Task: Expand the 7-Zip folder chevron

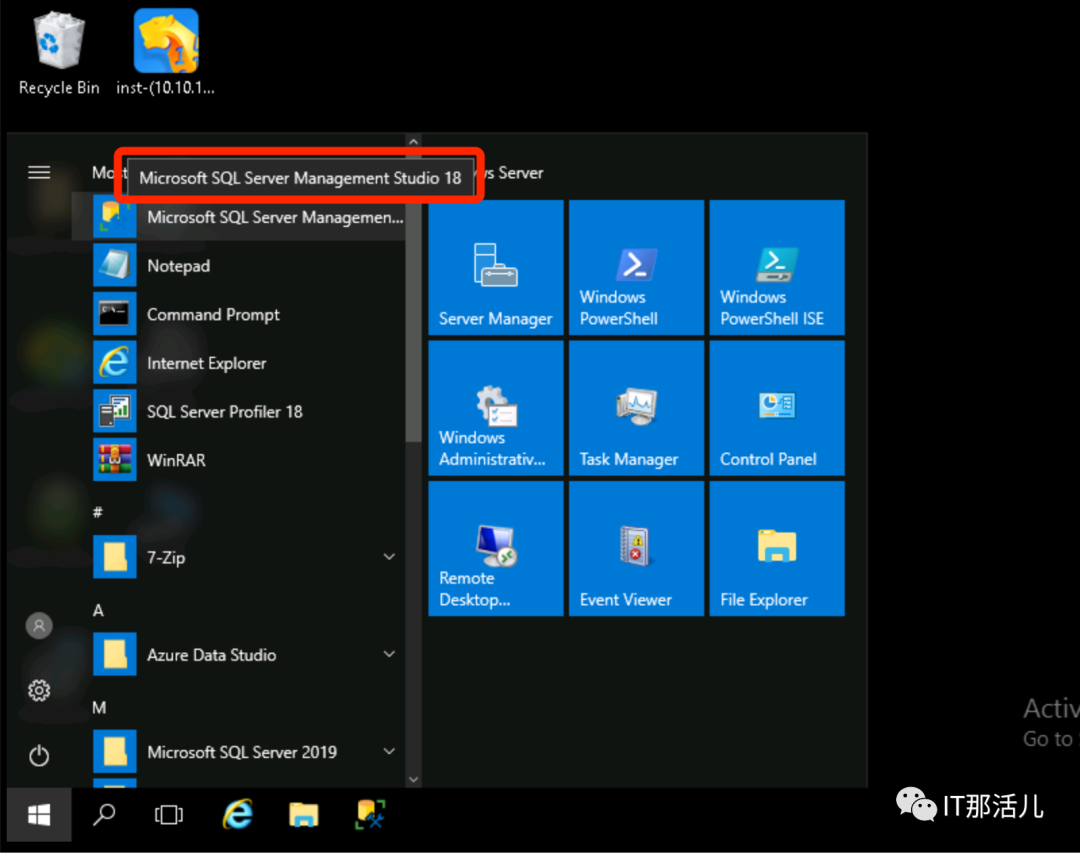Action: click(x=389, y=557)
